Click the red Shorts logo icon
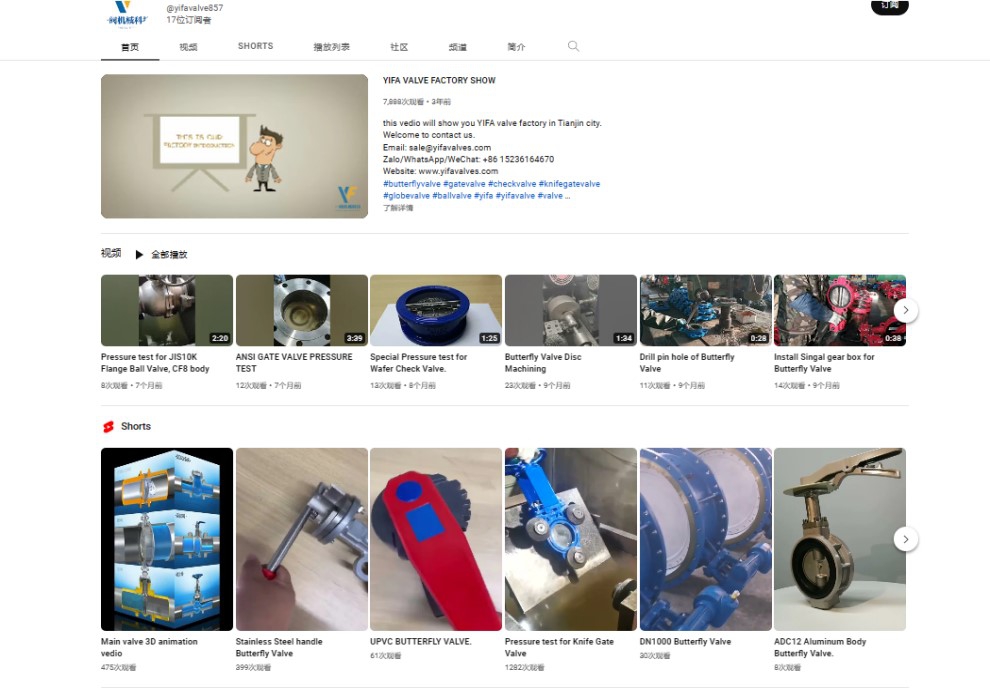Viewport: 990px width, 698px height. 109,427
